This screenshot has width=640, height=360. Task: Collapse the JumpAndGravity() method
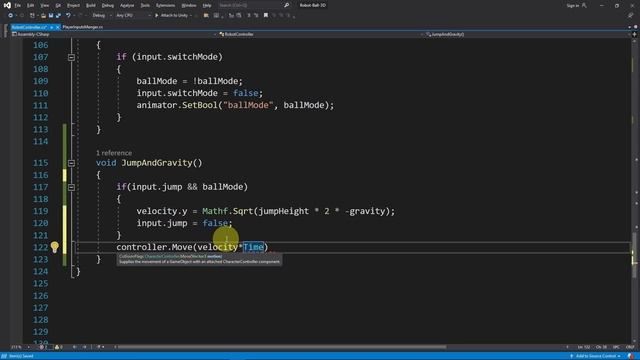point(71,163)
